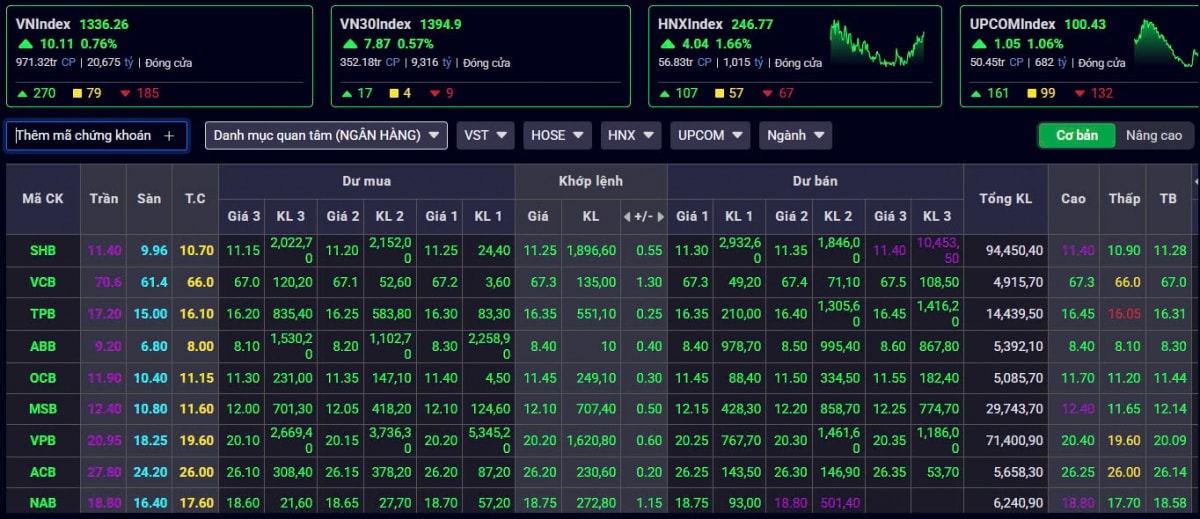The image size is (1200, 519).
Task: Sort by the Cao column header
Action: point(1073,198)
